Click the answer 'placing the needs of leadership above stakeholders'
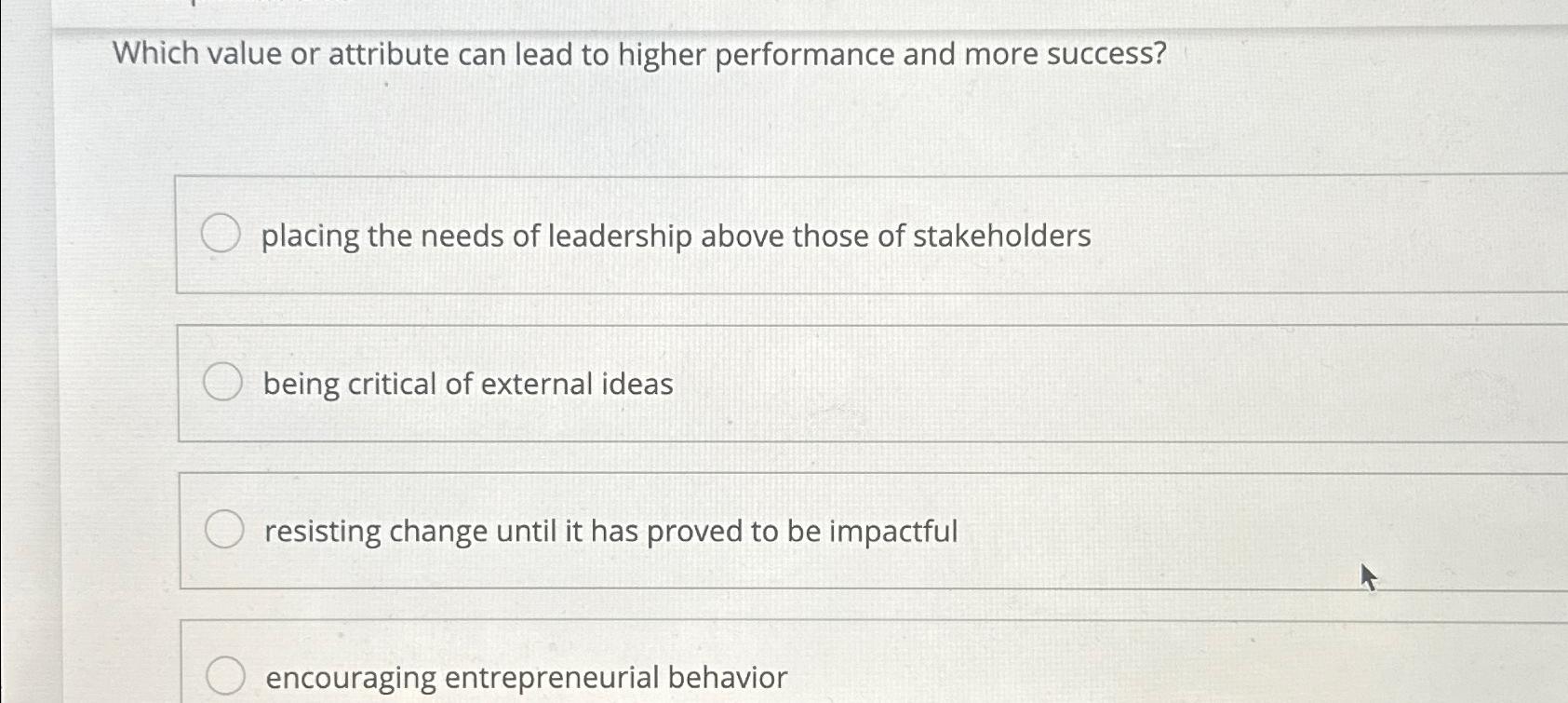Viewport: 1568px width, 703px height. point(677,237)
